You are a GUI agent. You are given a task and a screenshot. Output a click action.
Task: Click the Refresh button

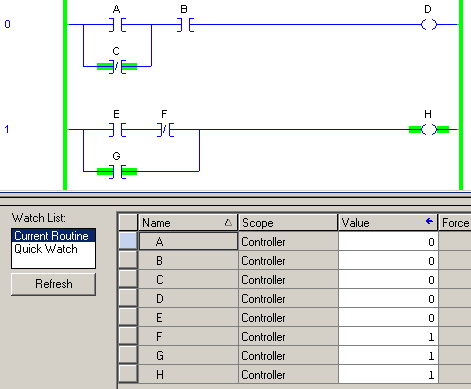(x=54, y=284)
